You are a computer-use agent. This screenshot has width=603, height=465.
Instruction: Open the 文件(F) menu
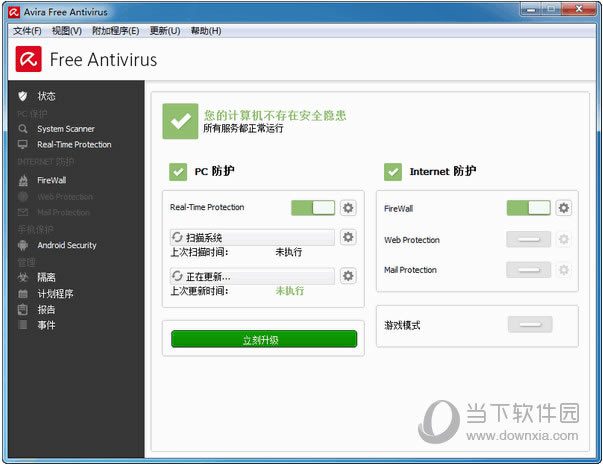tap(27, 31)
